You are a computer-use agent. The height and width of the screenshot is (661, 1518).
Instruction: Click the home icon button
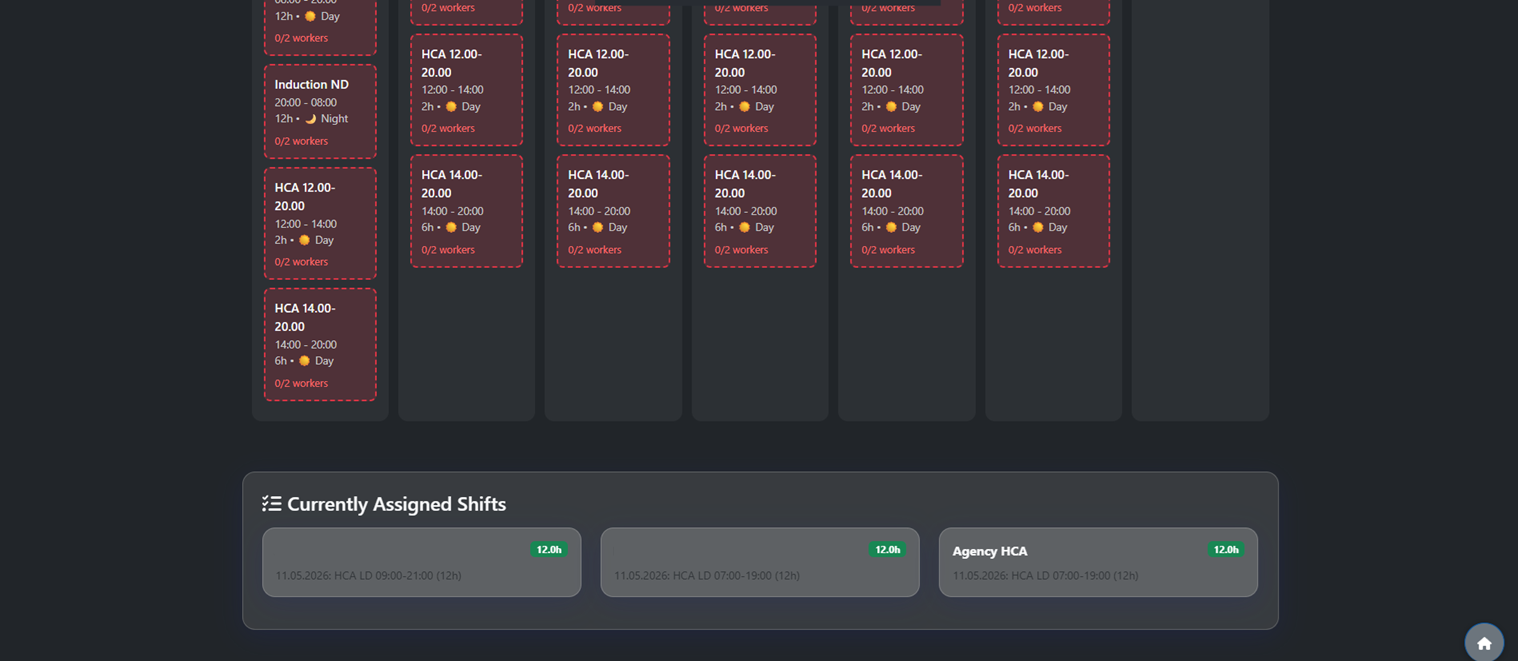tap(1483, 643)
